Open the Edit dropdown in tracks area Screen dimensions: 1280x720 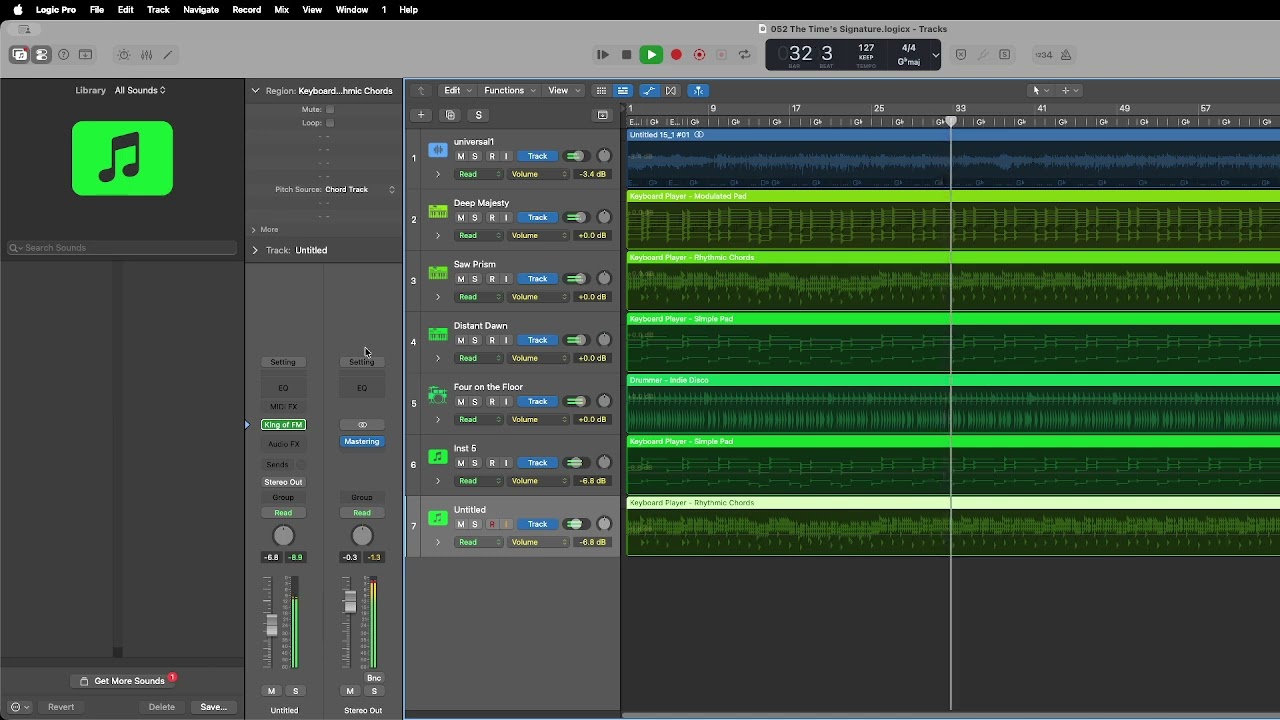(457, 91)
